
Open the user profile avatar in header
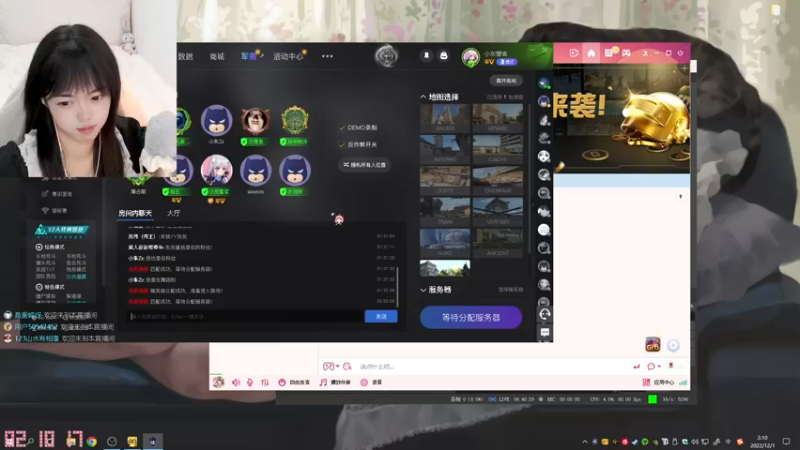[470, 57]
